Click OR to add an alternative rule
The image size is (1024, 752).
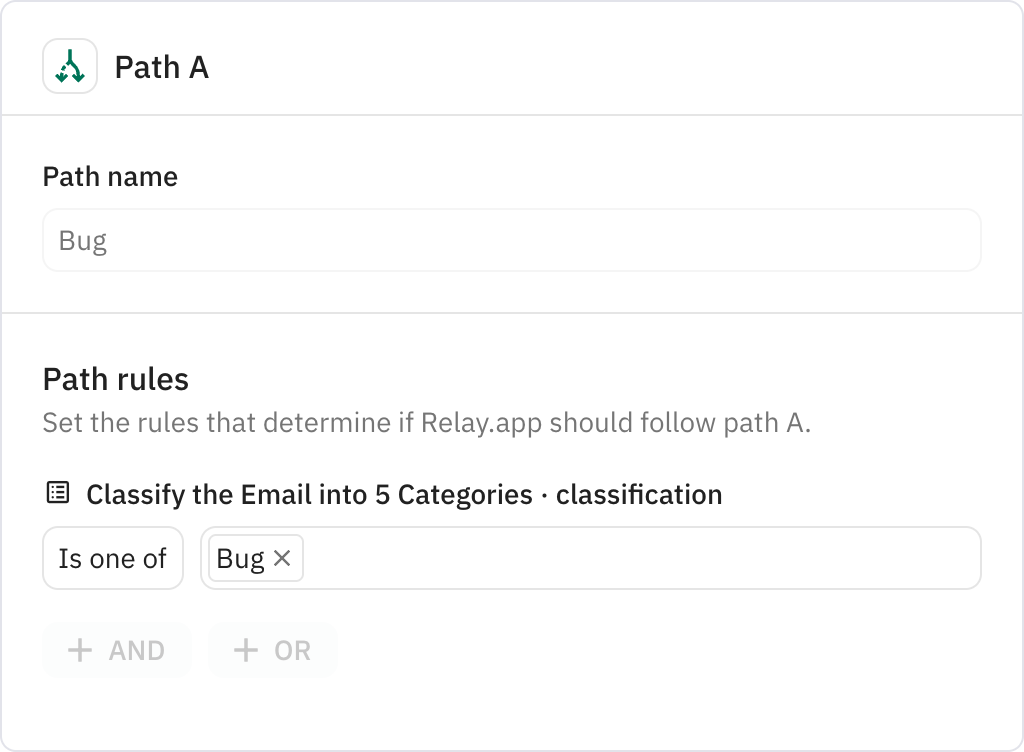point(272,650)
